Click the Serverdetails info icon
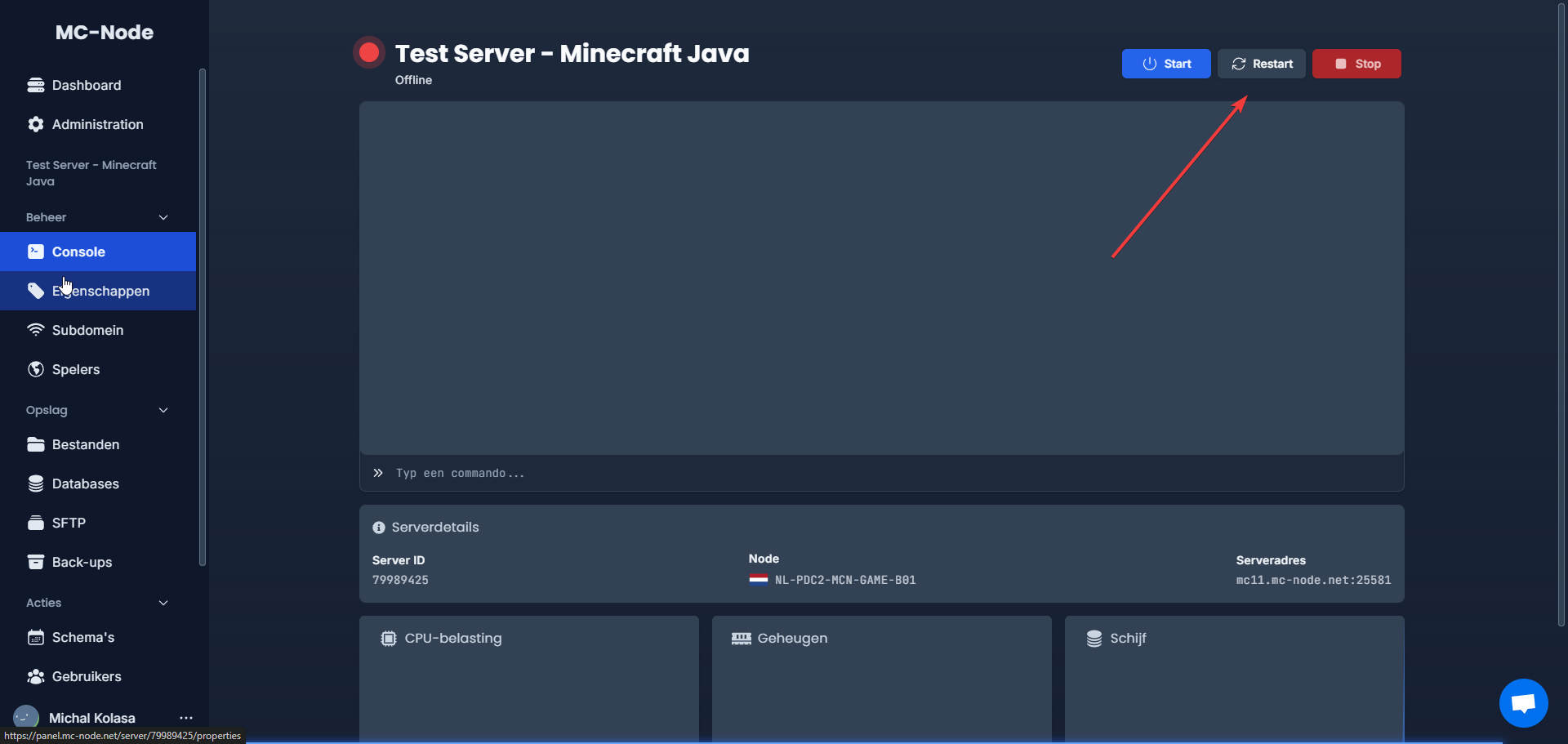Image resolution: width=1568 pixels, height=744 pixels. [x=379, y=528]
